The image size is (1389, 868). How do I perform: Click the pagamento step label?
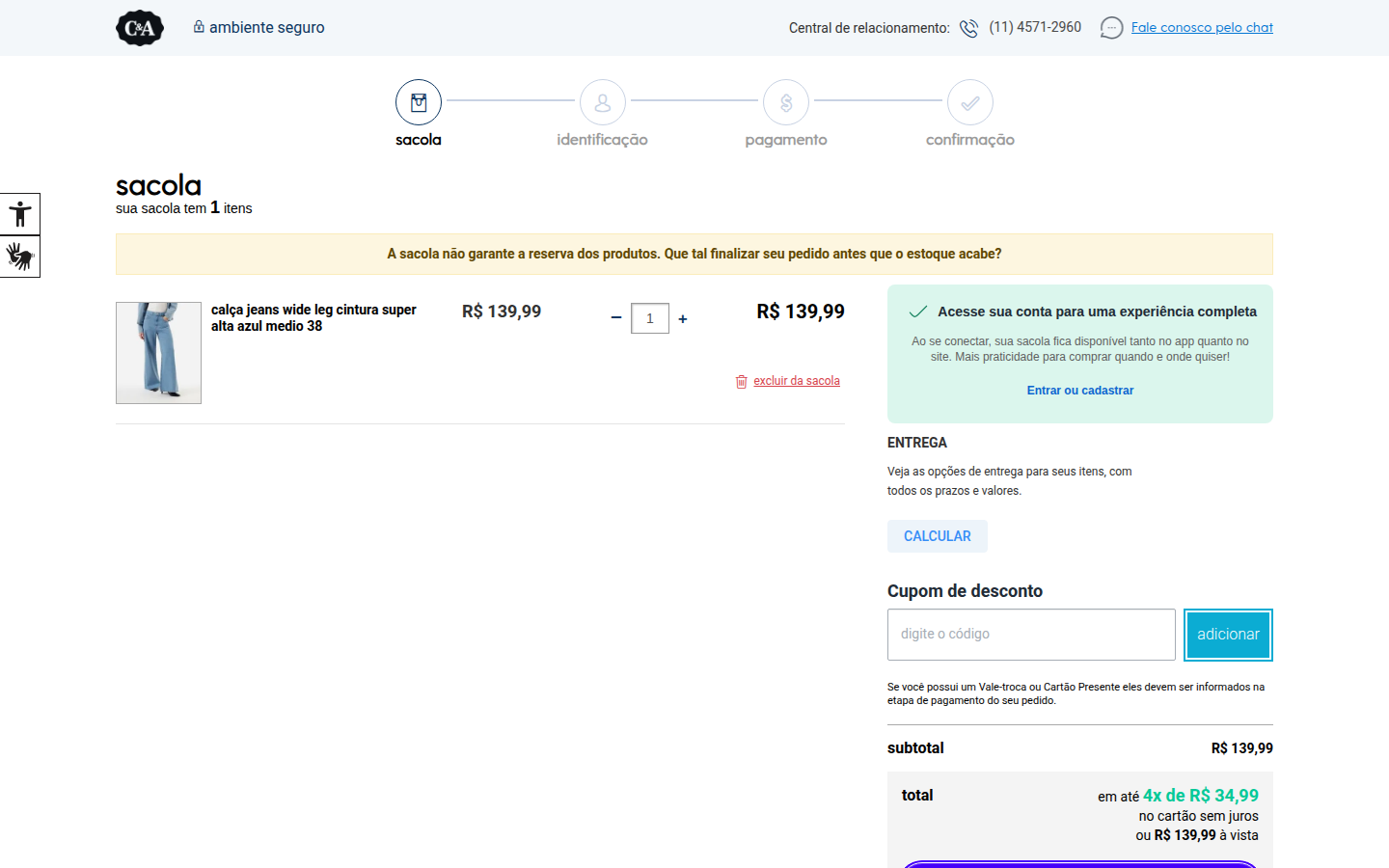pyautogui.click(x=786, y=140)
